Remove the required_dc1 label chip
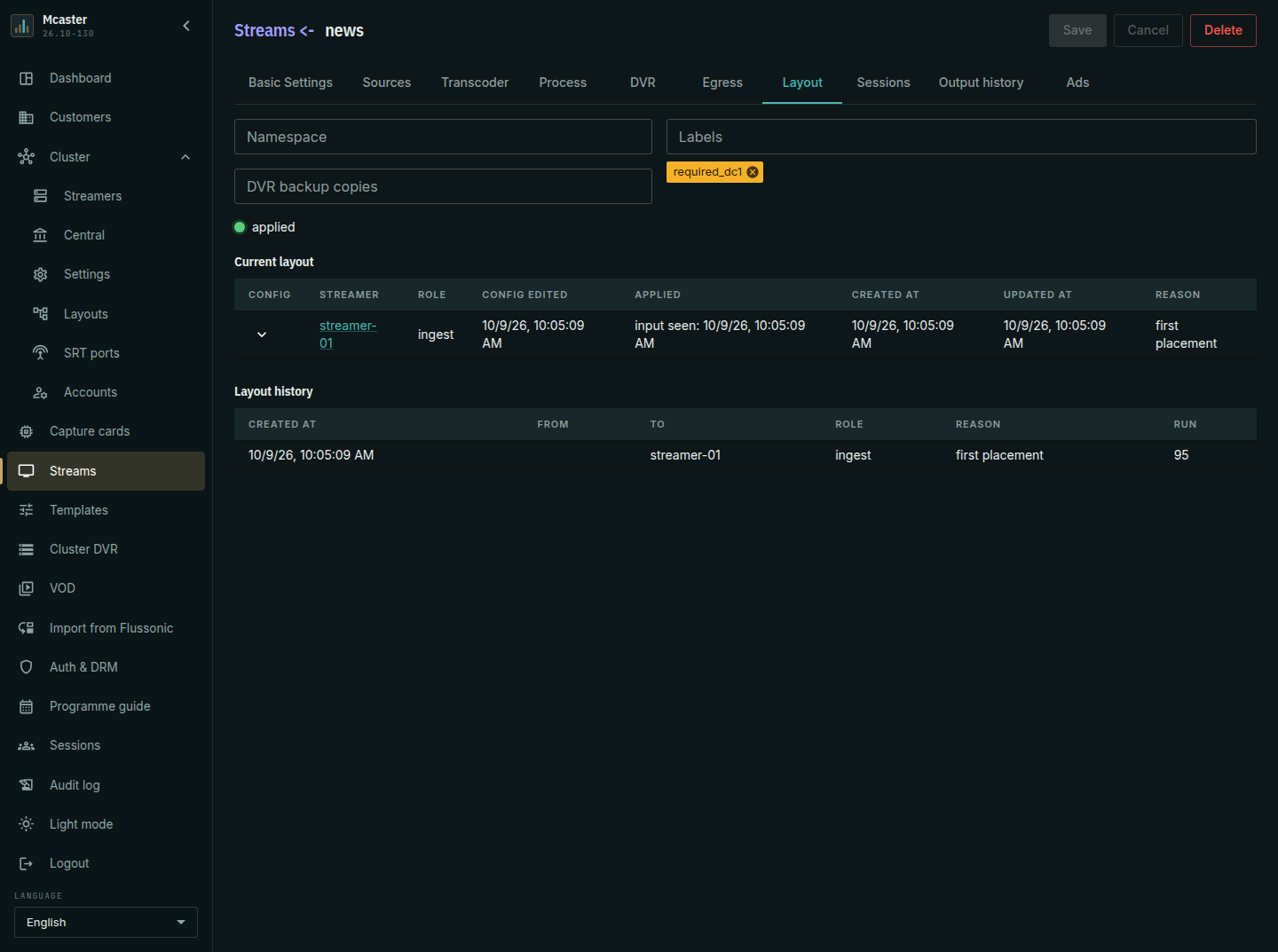 pyautogui.click(x=753, y=172)
